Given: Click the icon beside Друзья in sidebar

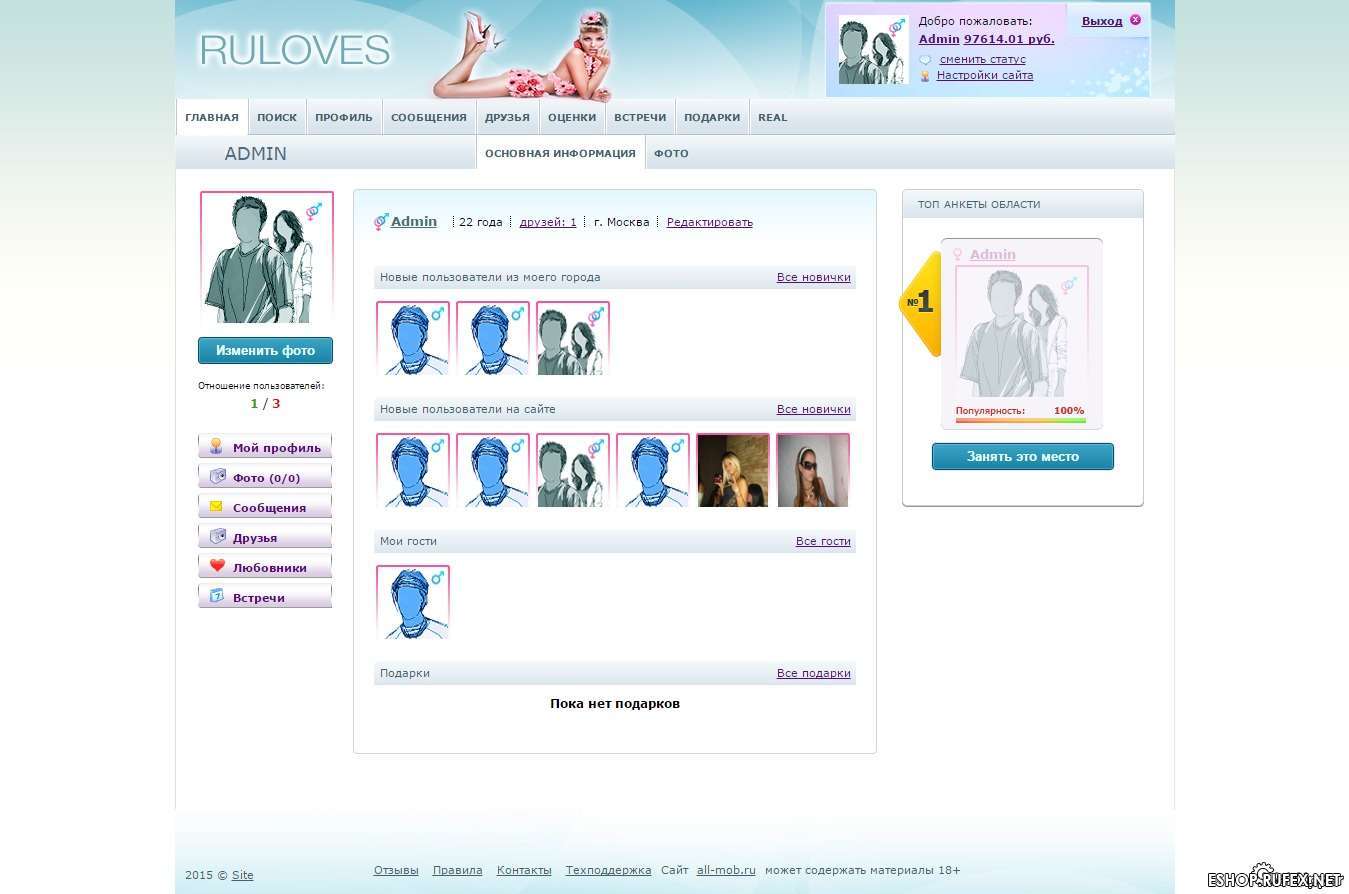Looking at the screenshot, I should (x=217, y=537).
